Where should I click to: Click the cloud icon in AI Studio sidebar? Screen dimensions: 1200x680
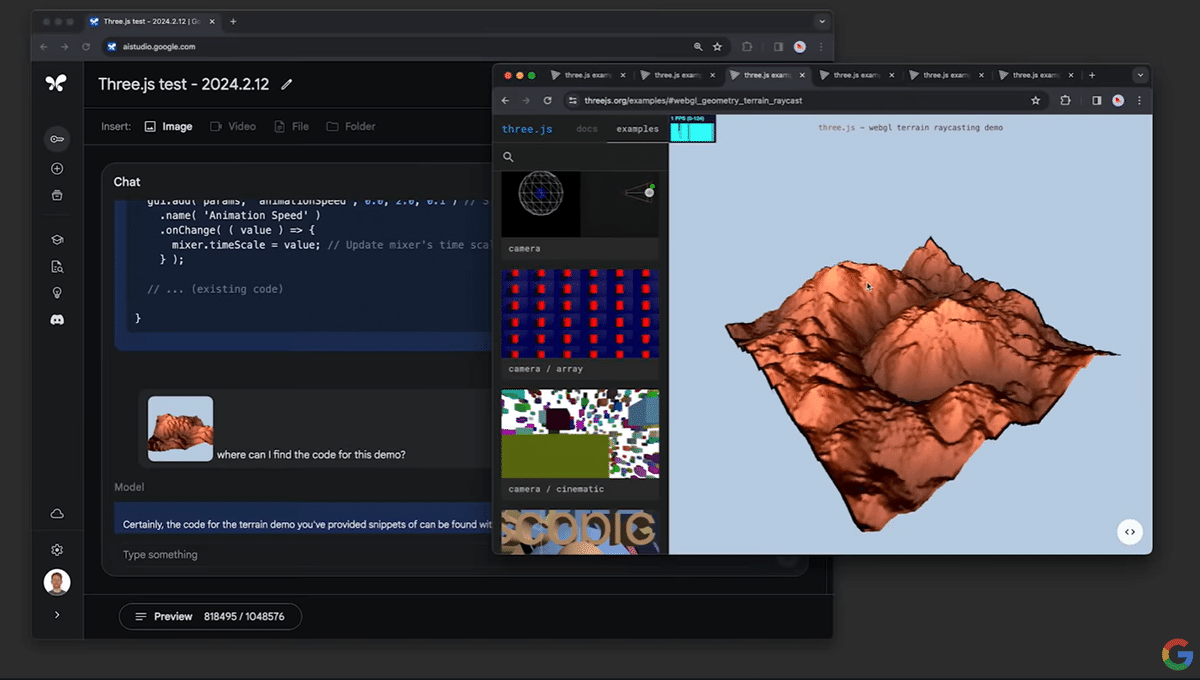57,513
